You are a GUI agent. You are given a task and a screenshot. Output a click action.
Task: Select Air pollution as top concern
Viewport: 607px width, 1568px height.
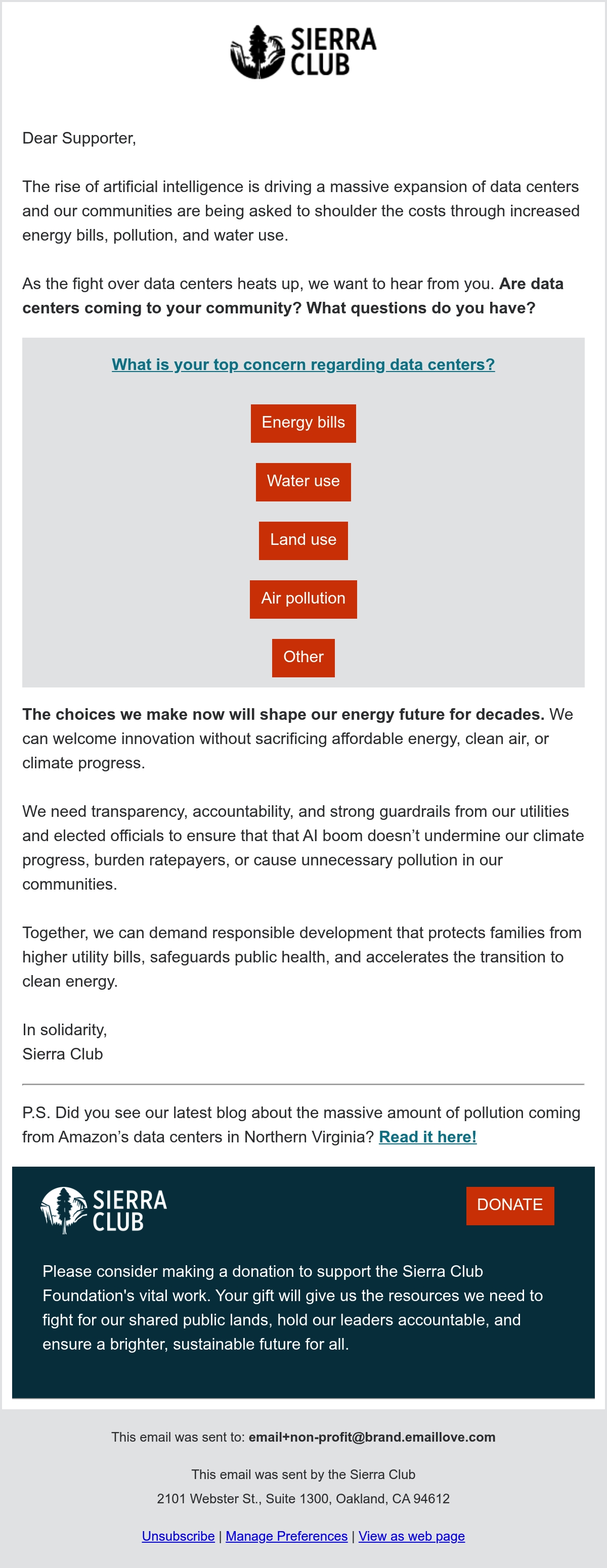(303, 599)
